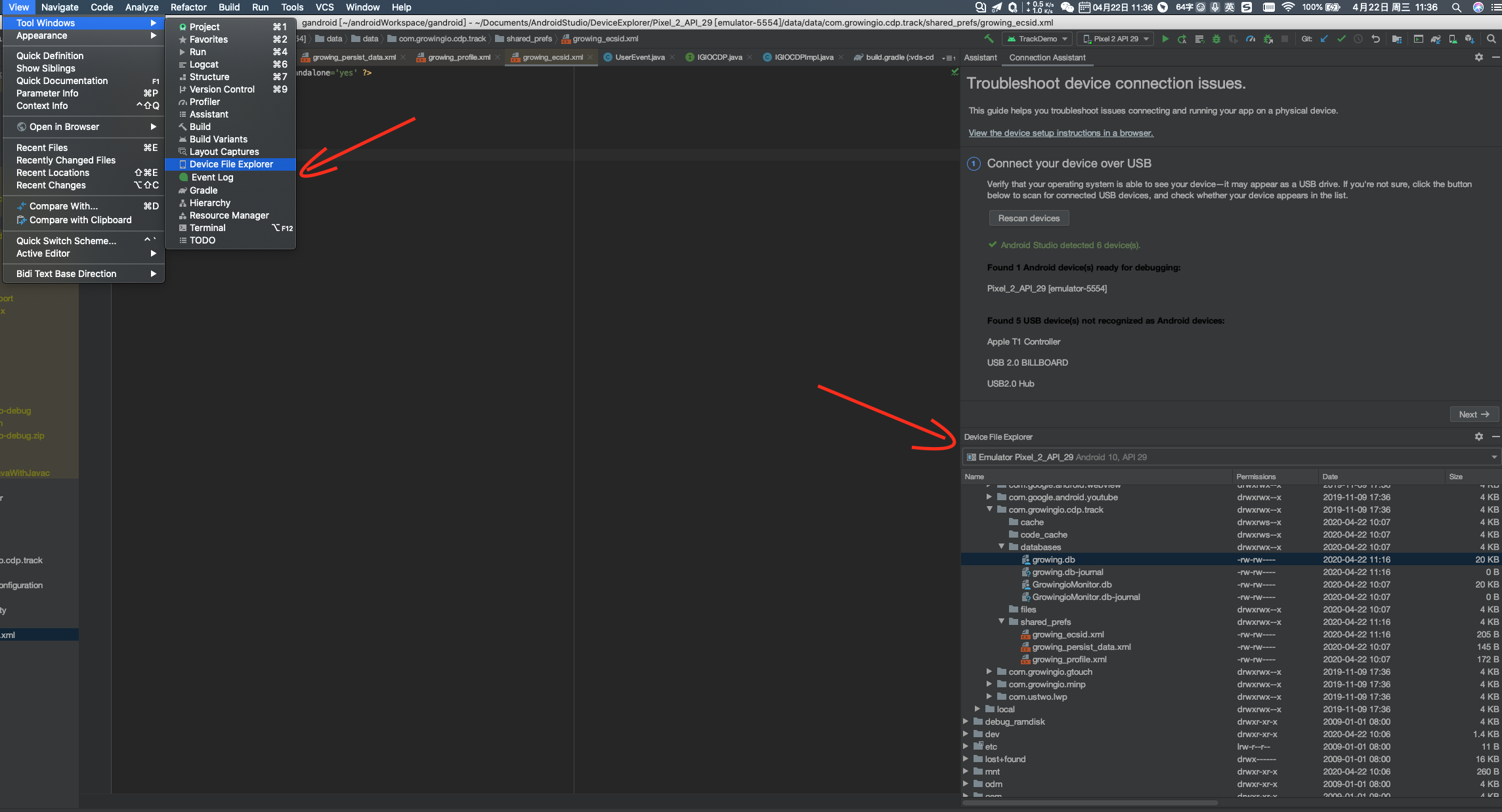Open the AVD Manager device icon

[x=1453, y=39]
